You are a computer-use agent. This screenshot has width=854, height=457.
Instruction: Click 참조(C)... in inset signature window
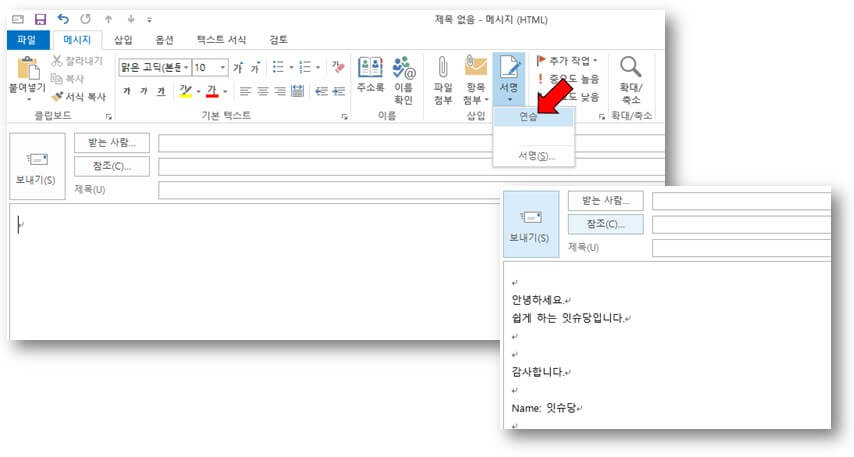click(606, 224)
